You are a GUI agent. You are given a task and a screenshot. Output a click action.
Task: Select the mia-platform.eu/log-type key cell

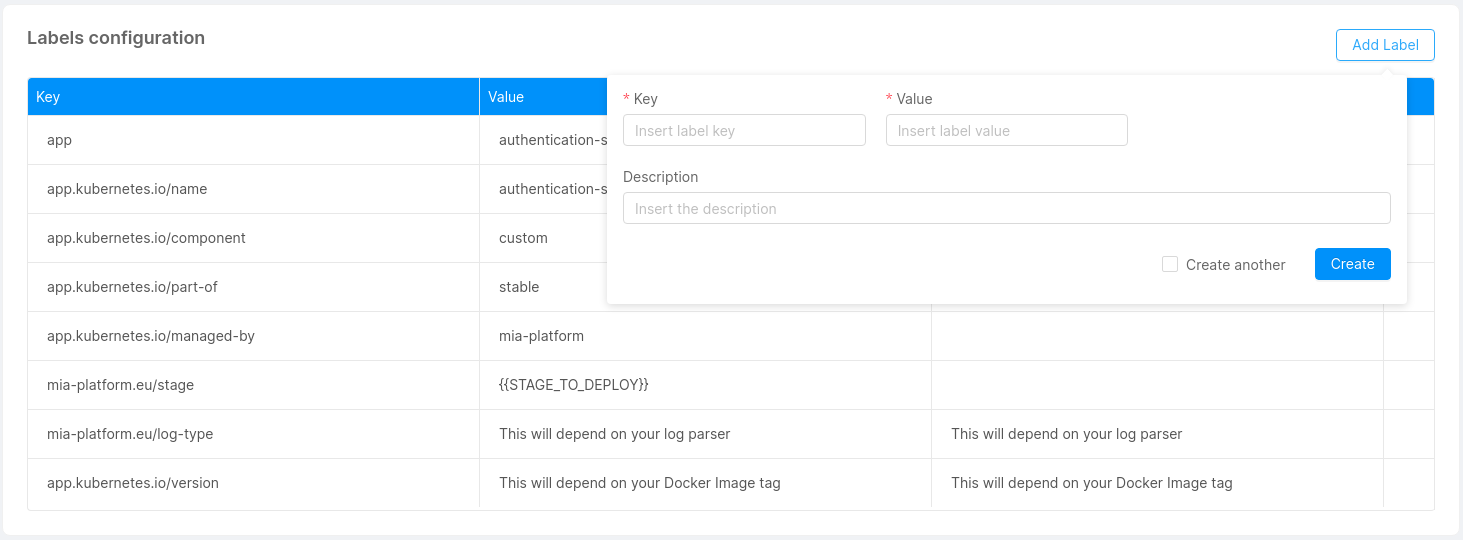(130, 434)
